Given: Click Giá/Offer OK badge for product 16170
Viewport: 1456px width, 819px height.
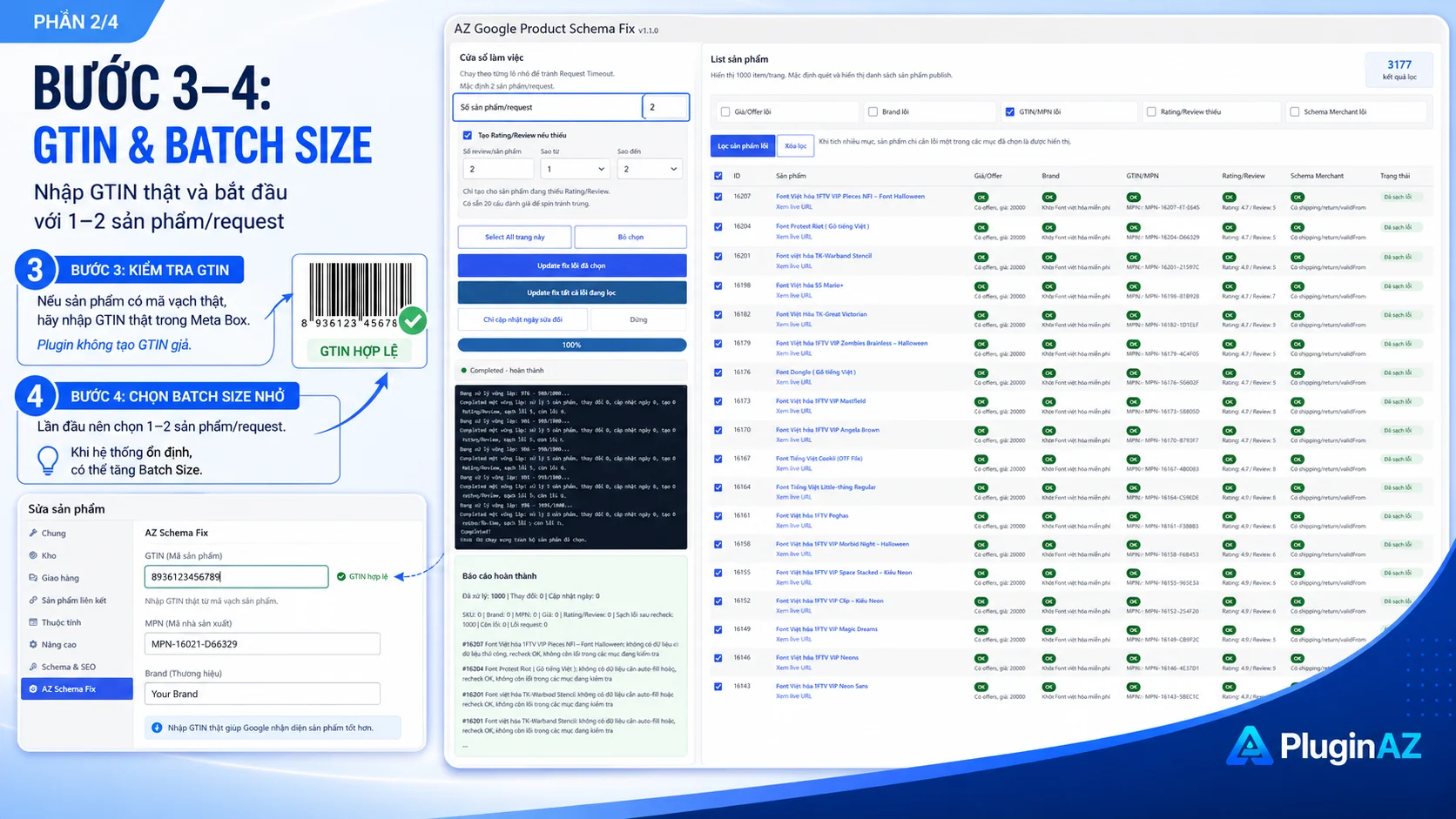Looking at the screenshot, I should click(x=981, y=431).
